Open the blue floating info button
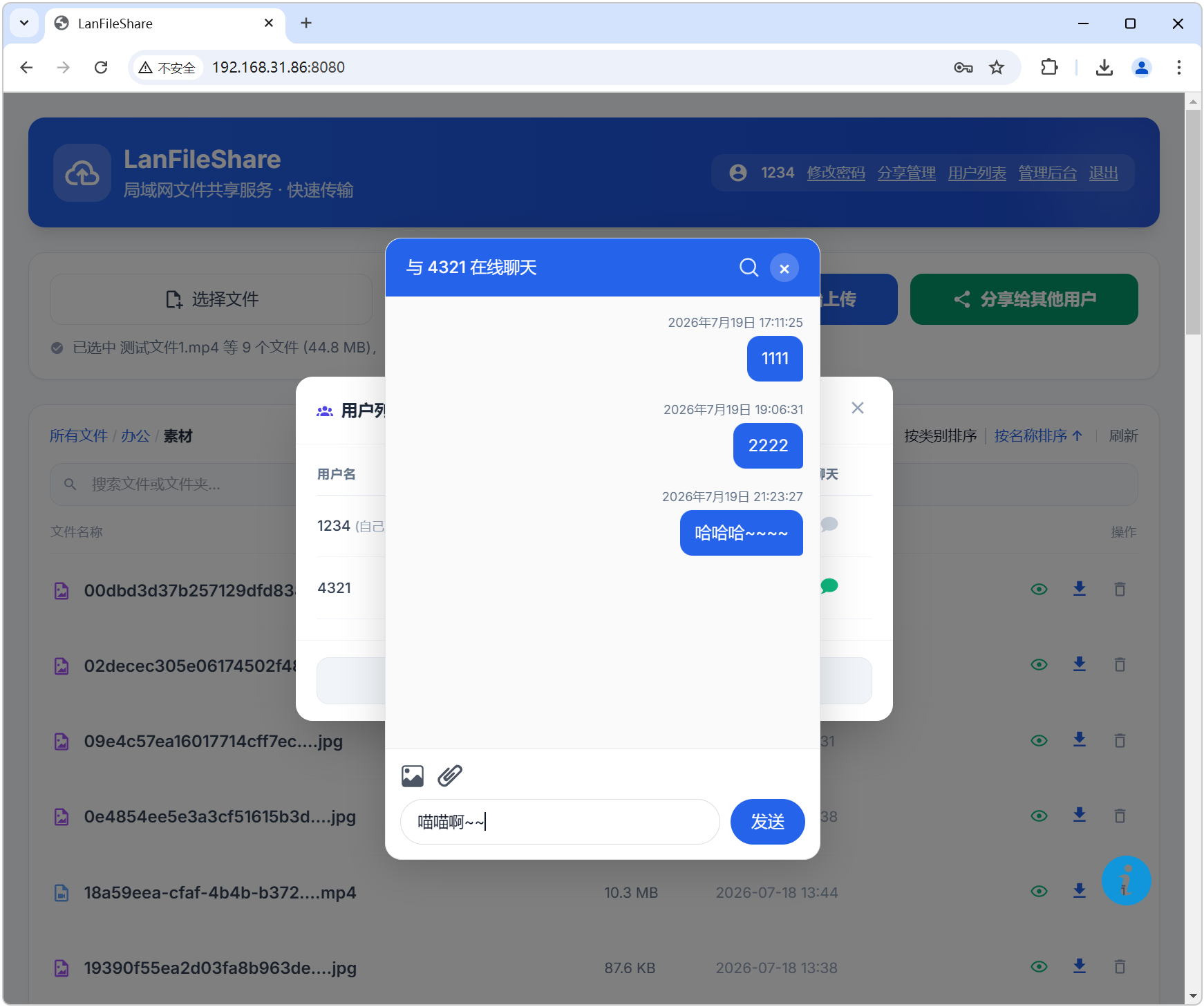 pos(1126,881)
